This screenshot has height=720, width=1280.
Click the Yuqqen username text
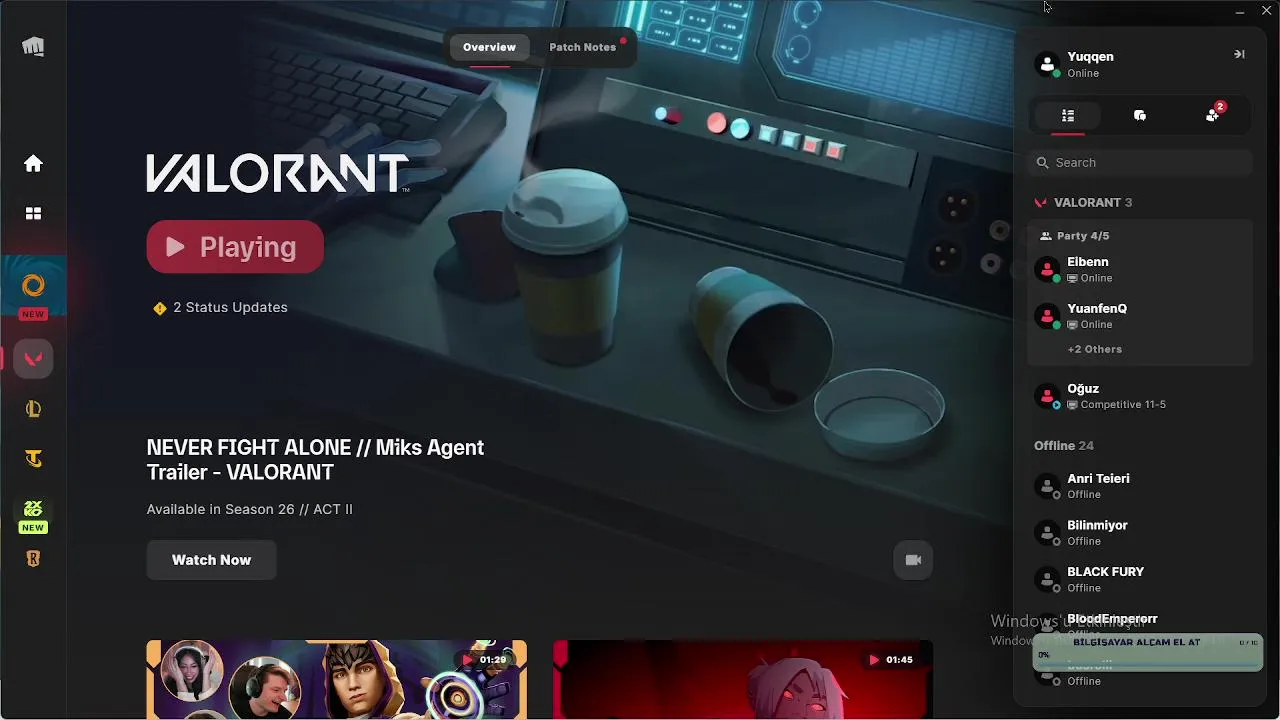tap(1090, 57)
